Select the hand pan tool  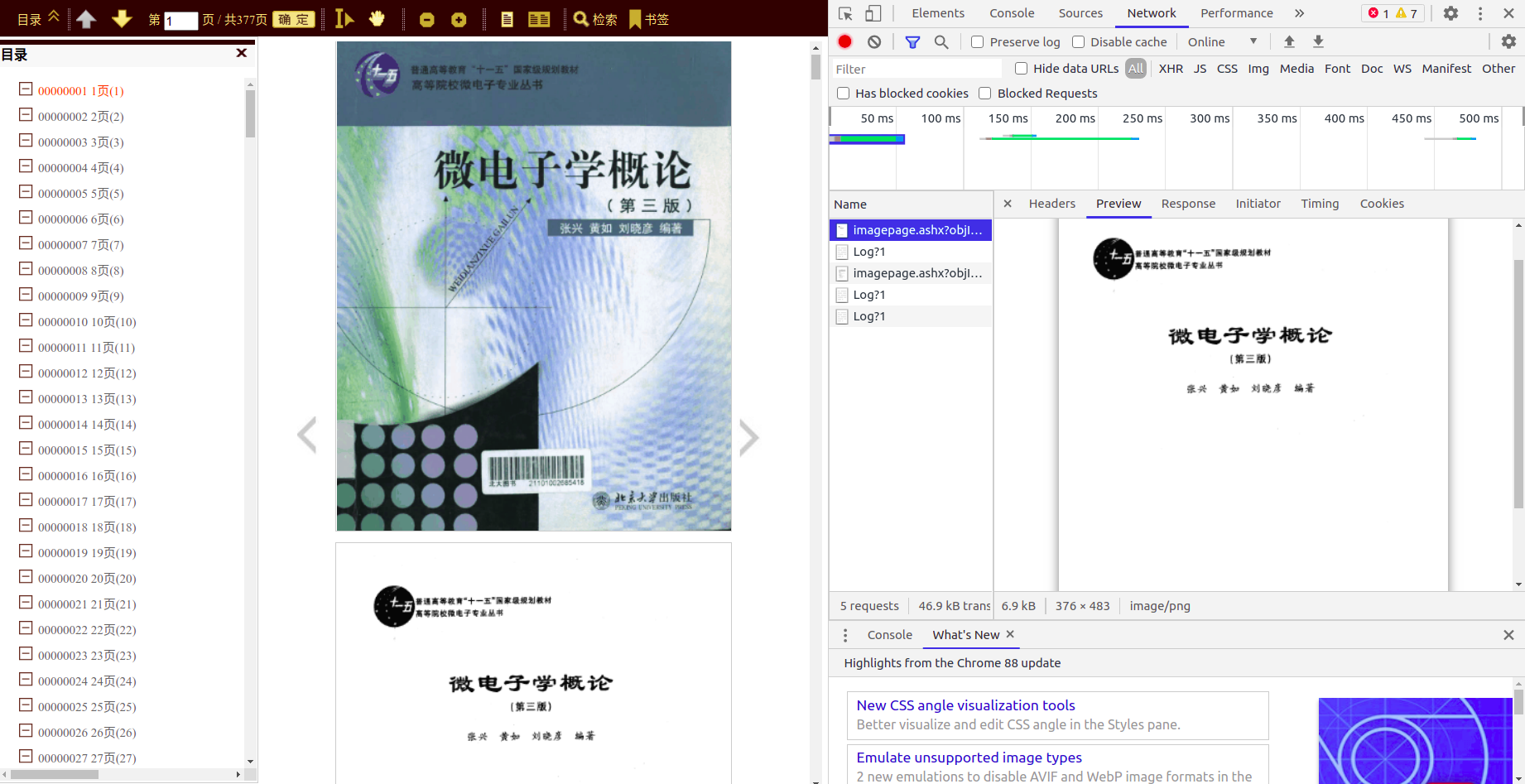tap(377, 18)
